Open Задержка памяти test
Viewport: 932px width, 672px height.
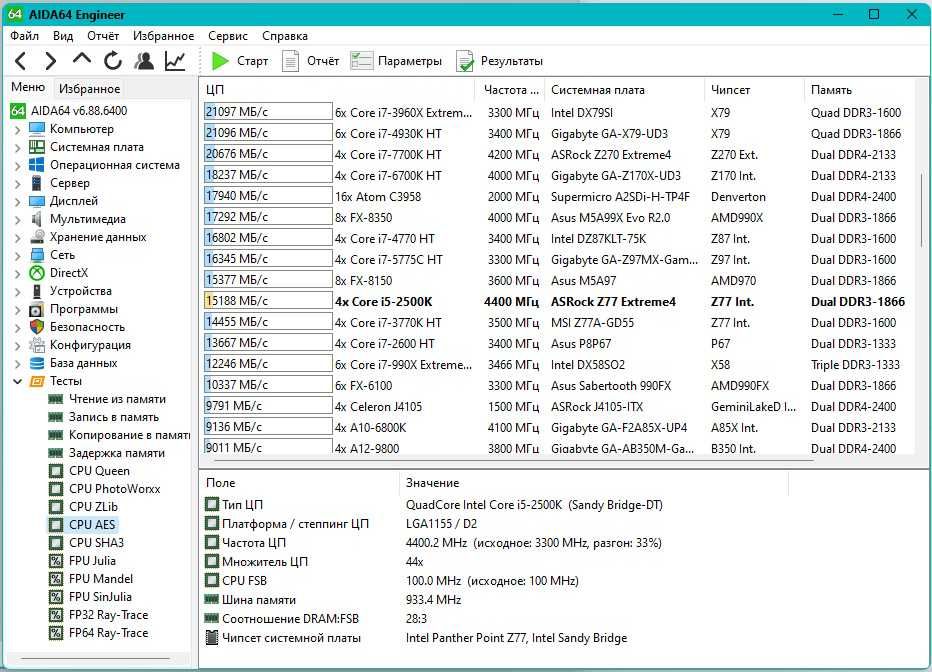[x=116, y=453]
